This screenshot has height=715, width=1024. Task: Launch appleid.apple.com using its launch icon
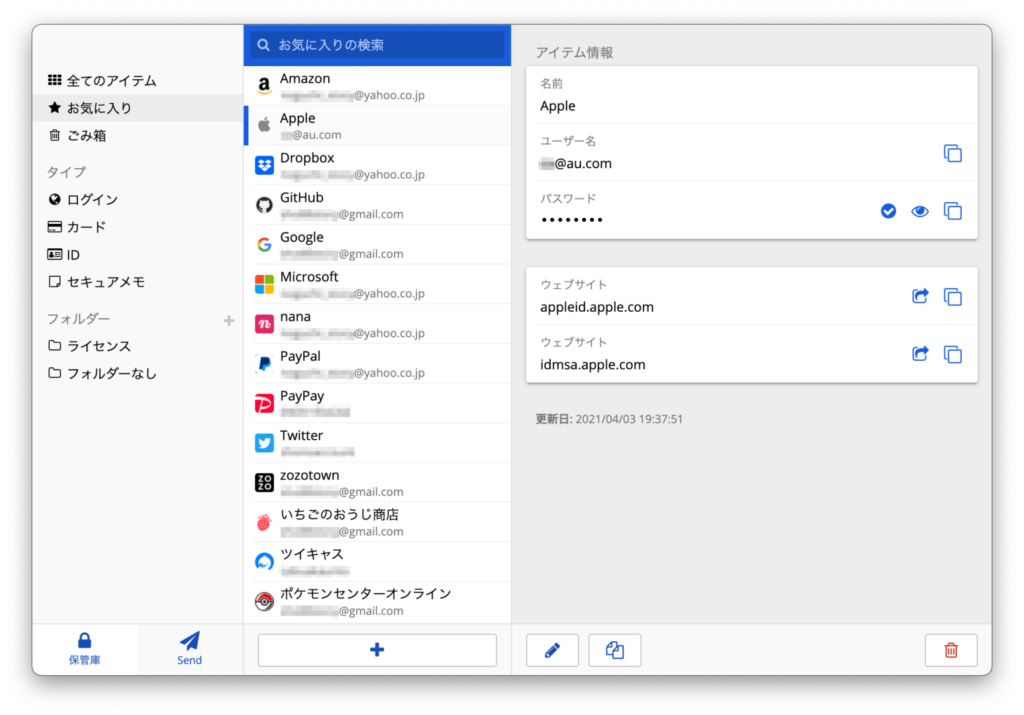(920, 296)
